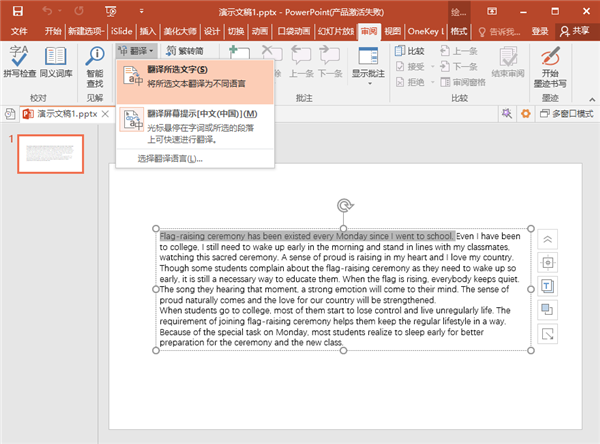Click 结束审阅 end review
Viewport: 600px width, 444px height.
(x=508, y=62)
